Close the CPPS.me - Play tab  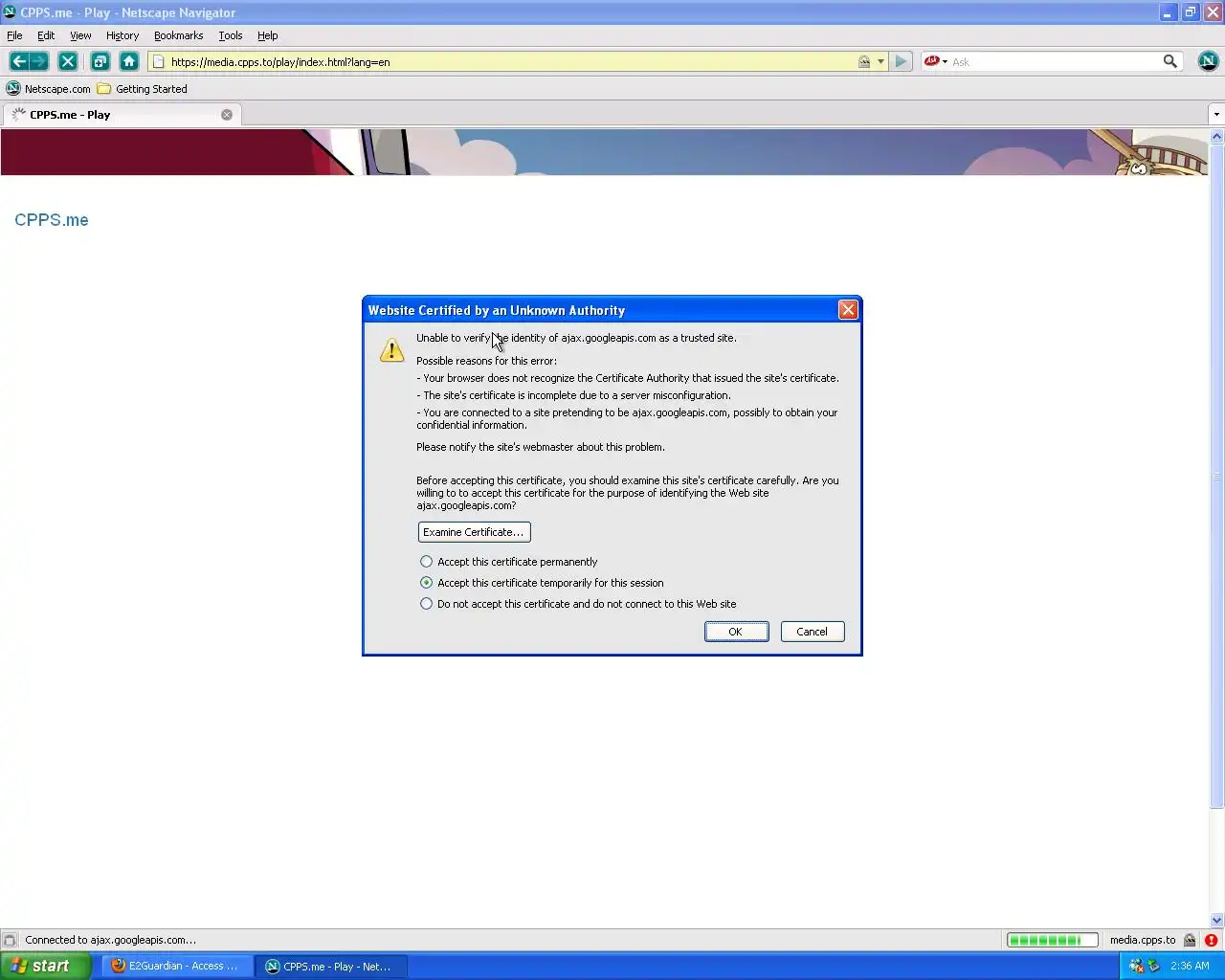pos(227,115)
